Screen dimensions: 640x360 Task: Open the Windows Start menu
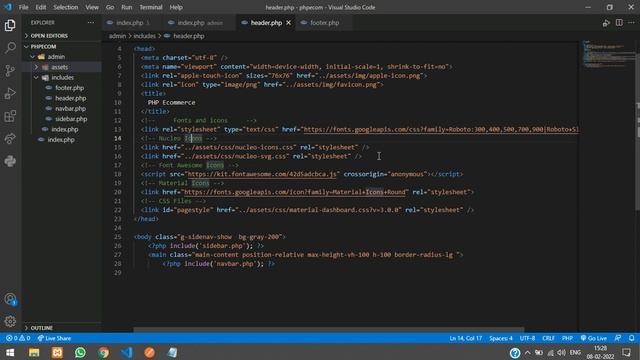click(10, 352)
